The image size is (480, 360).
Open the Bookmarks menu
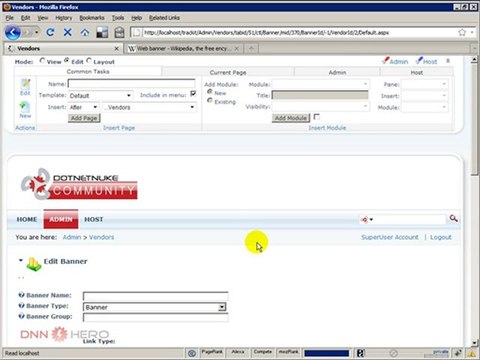coord(92,18)
